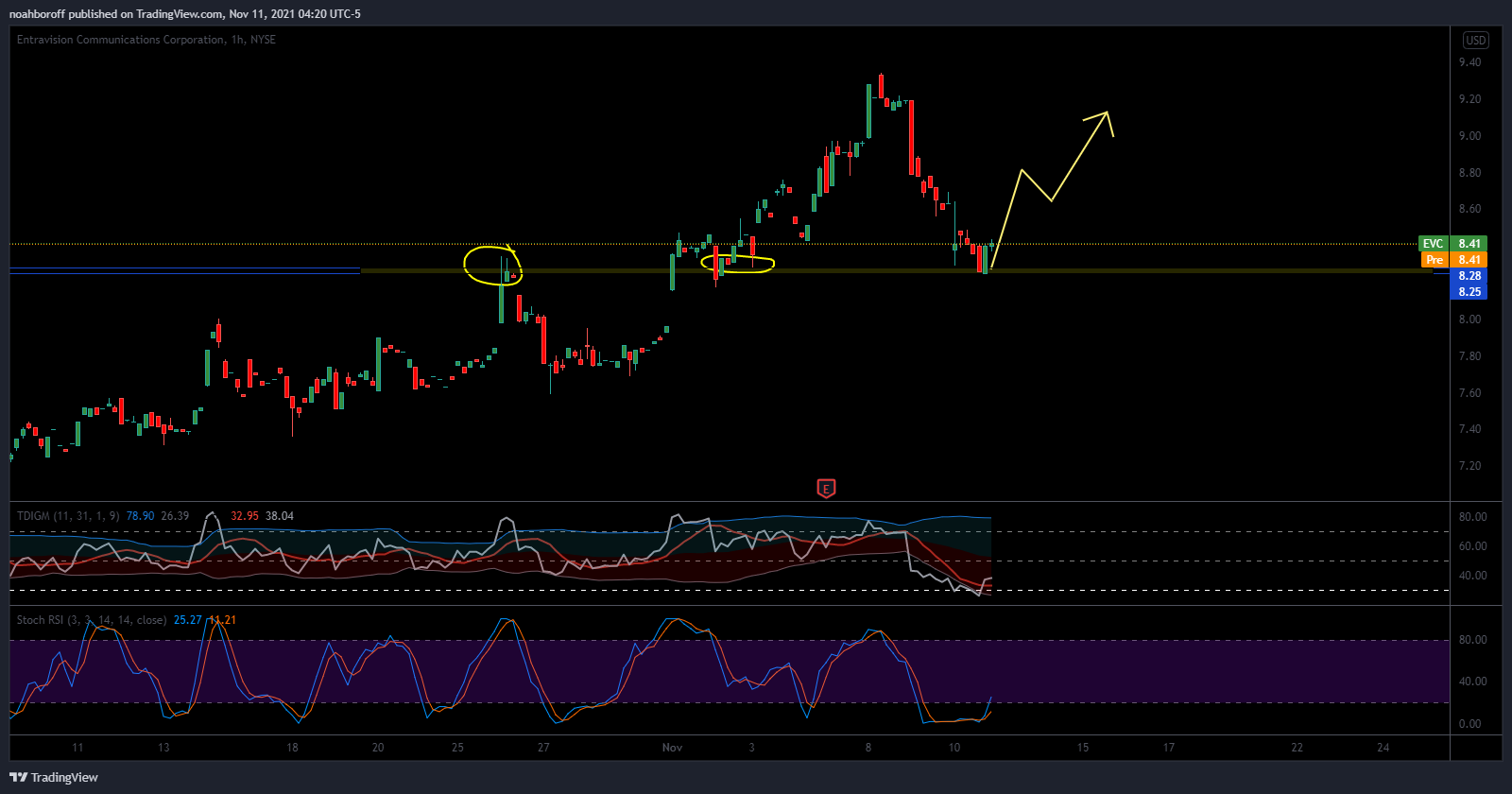Viewport: 1512px width, 794px height.
Task: Click the 8.80 price axis label
Action: tap(1469, 173)
